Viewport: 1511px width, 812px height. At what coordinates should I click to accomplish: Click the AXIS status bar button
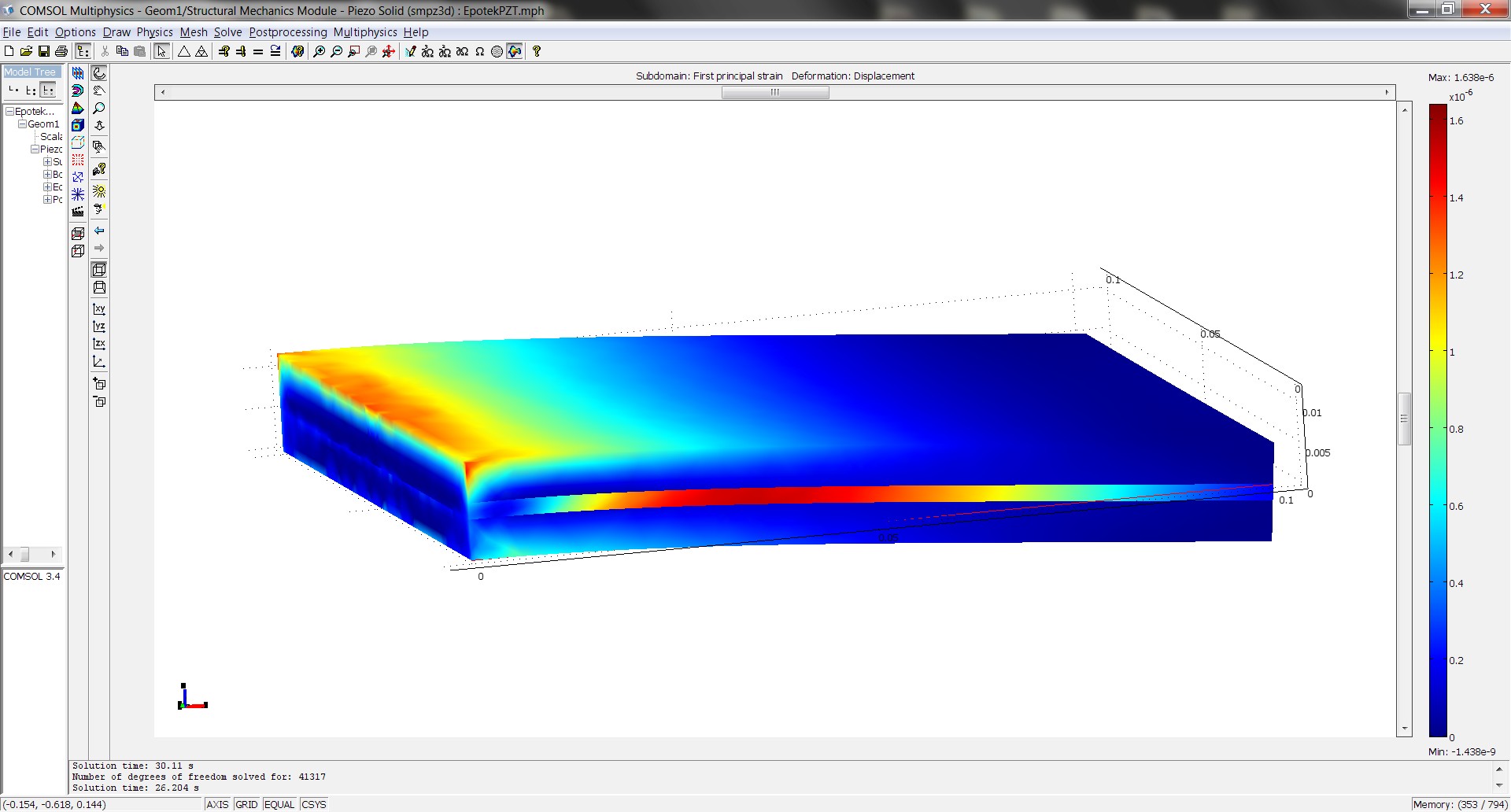pyautogui.click(x=217, y=804)
